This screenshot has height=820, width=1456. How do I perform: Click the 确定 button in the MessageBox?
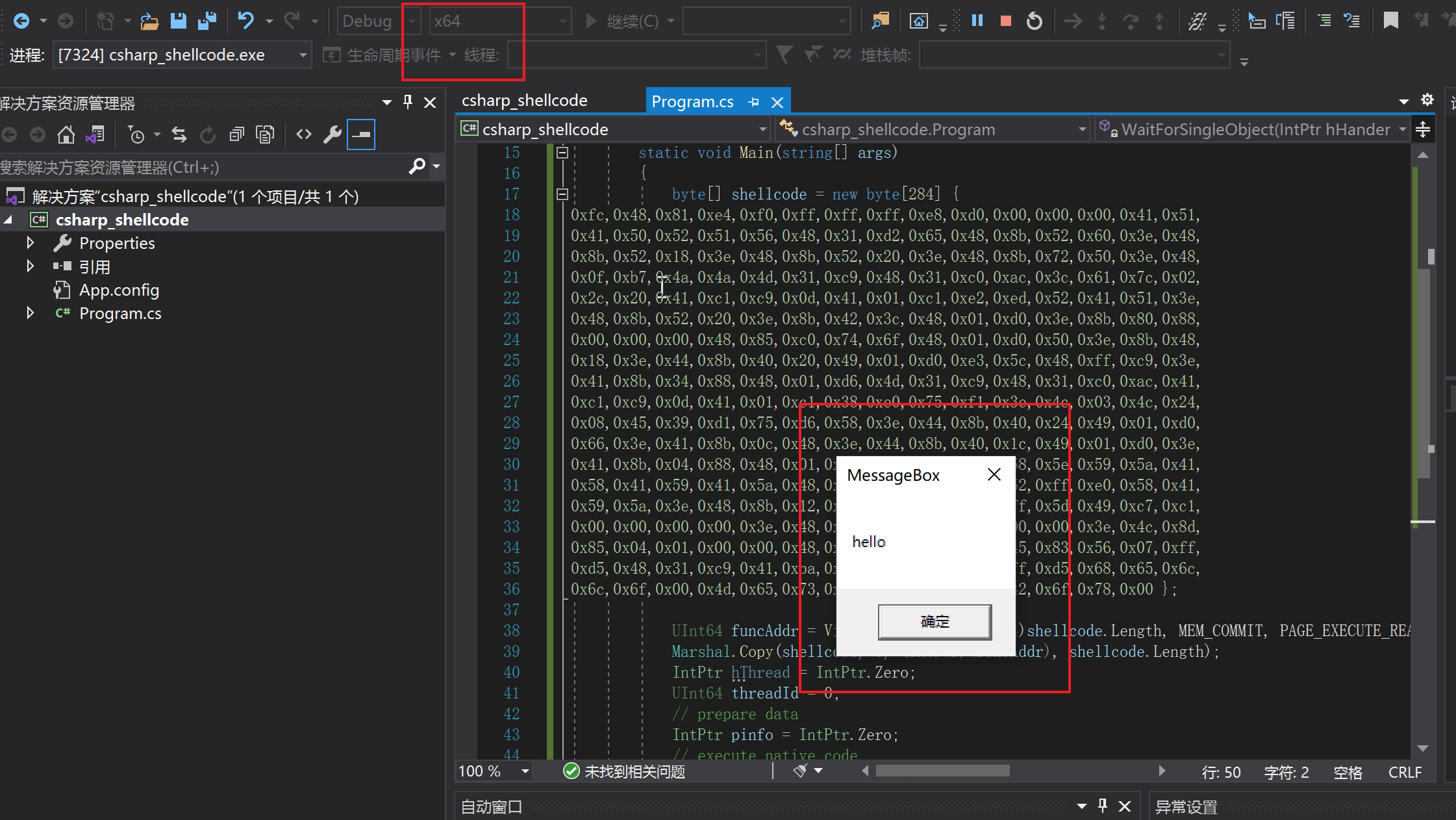[x=935, y=622]
